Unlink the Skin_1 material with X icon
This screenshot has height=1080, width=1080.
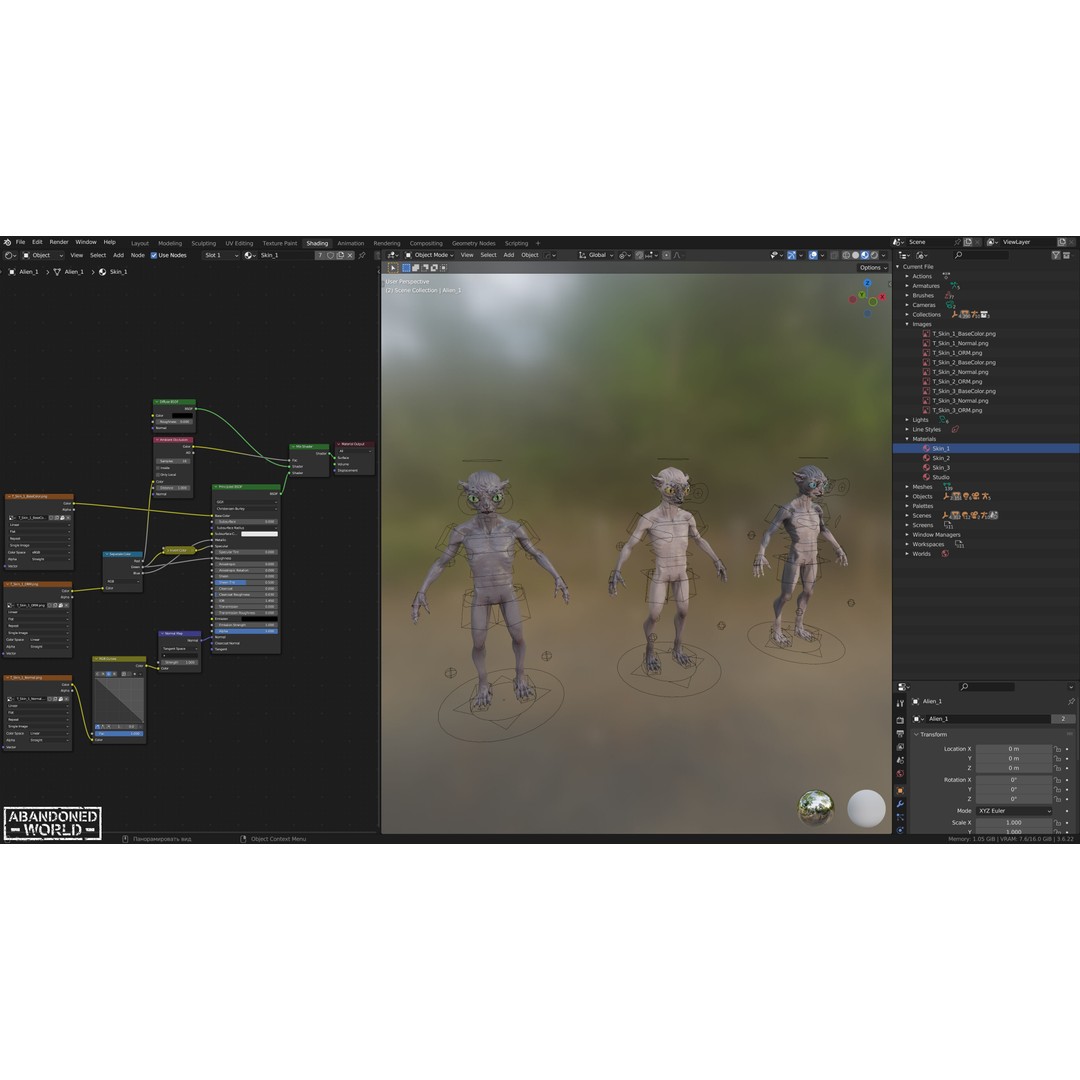click(x=350, y=256)
